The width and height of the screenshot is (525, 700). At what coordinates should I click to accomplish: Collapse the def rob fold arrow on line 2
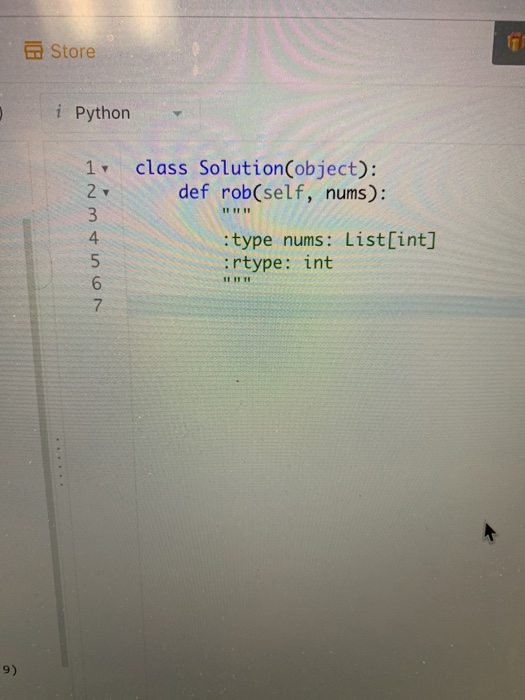[106, 193]
